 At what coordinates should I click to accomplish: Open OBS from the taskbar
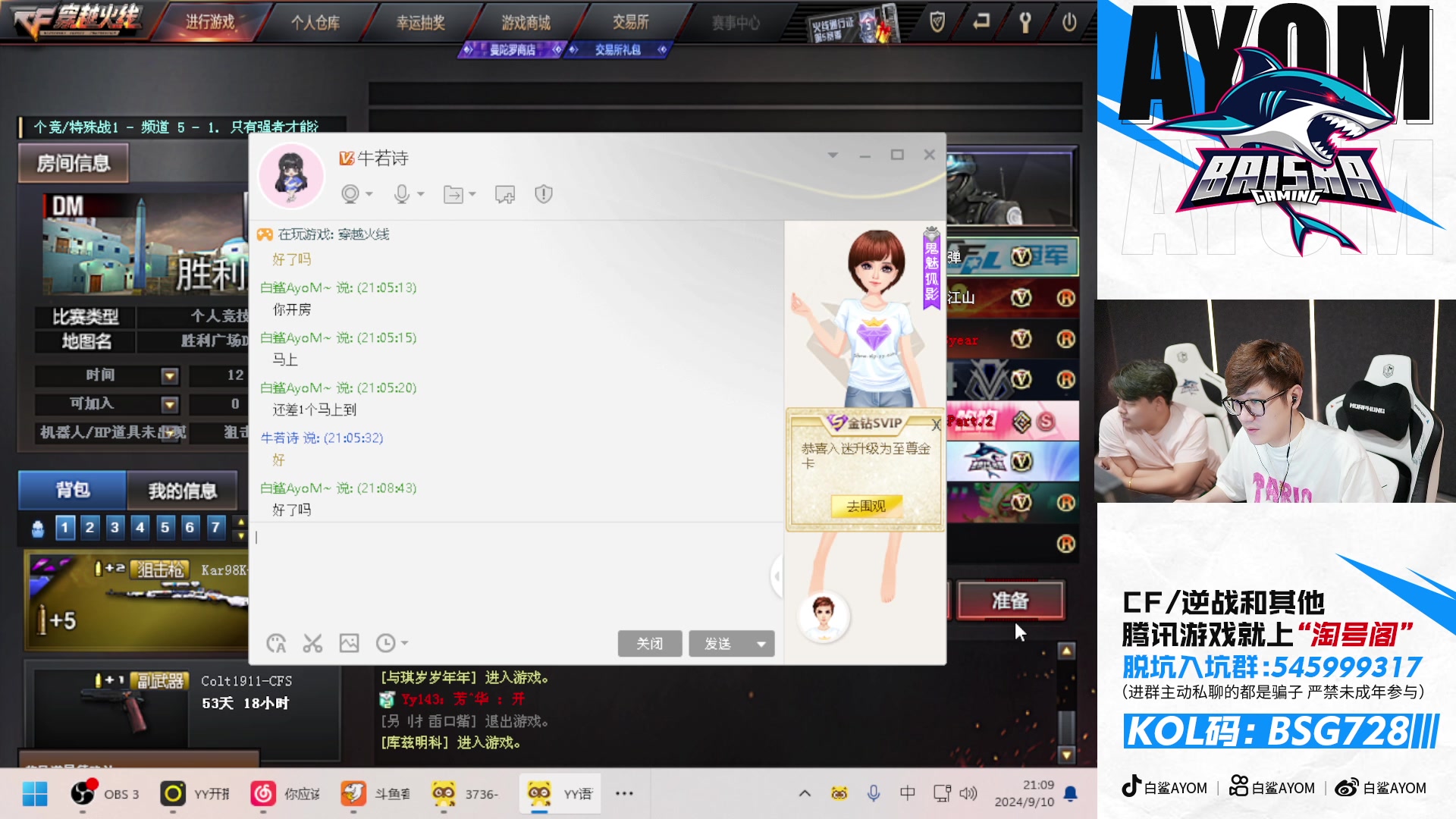tap(105, 794)
